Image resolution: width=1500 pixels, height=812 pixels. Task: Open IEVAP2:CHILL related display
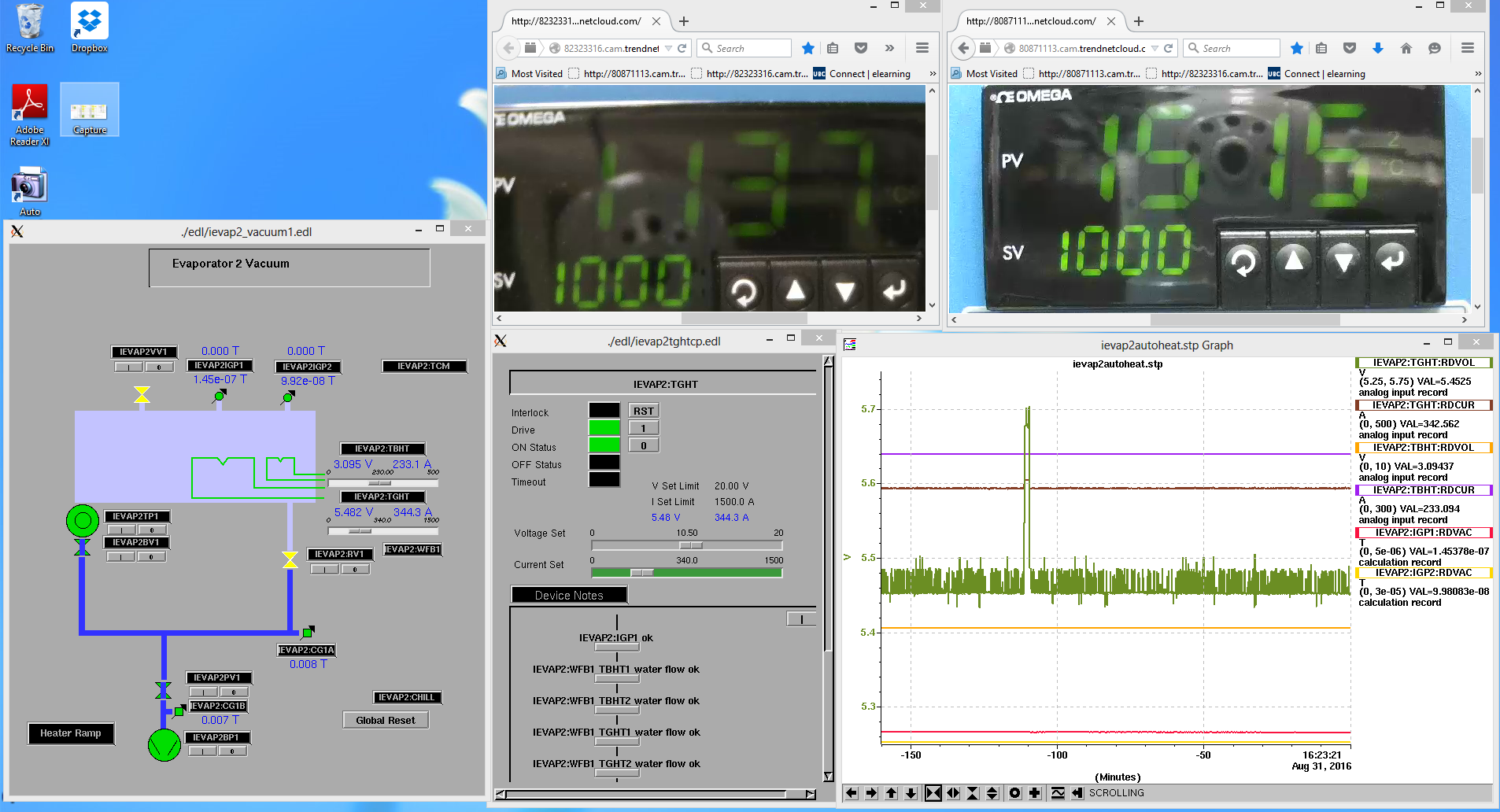[406, 697]
